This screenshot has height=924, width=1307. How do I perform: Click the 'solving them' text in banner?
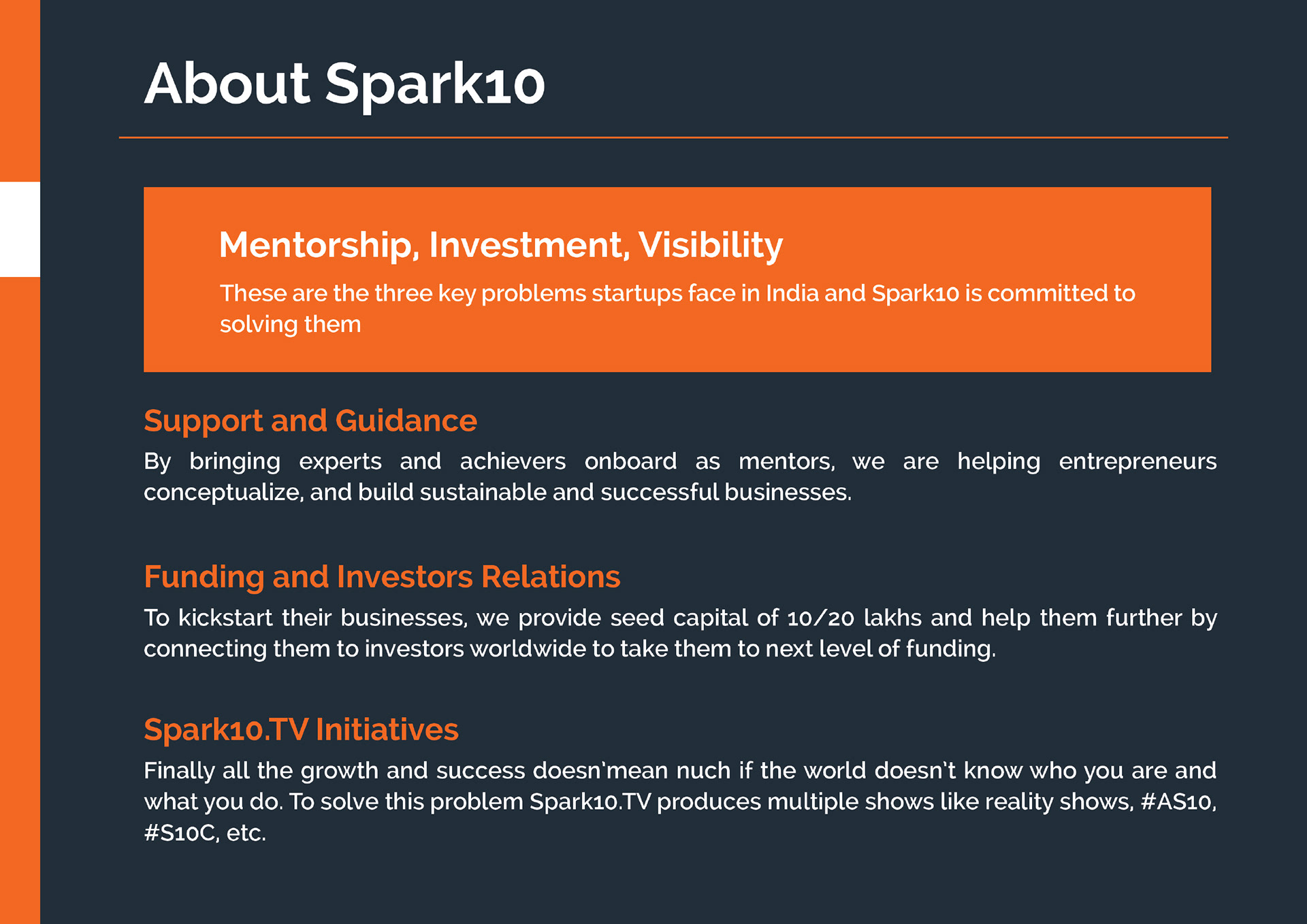290,325
